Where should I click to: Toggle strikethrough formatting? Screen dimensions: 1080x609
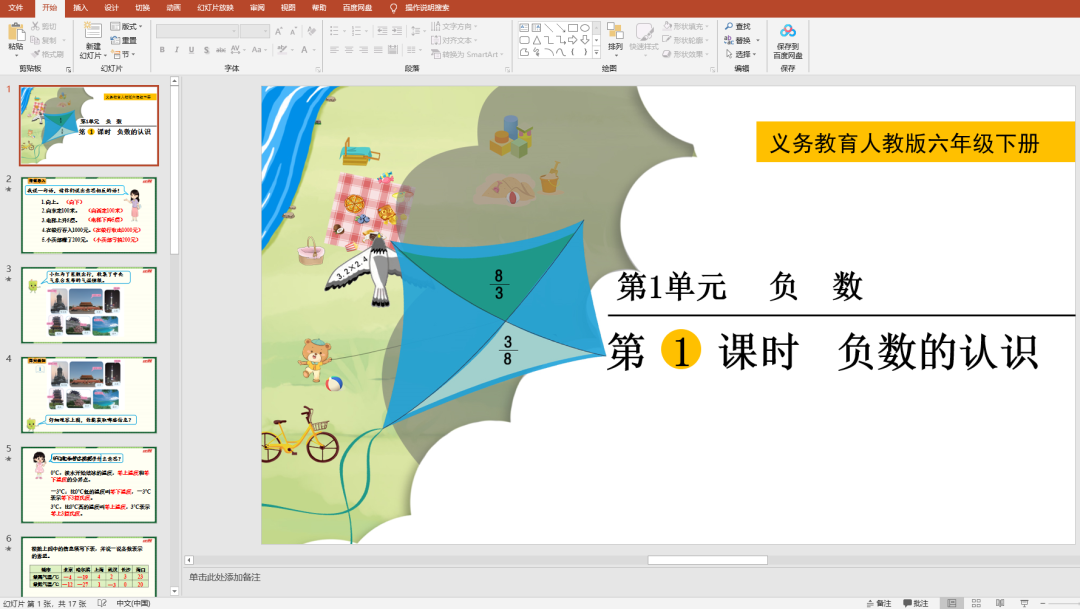point(205,49)
